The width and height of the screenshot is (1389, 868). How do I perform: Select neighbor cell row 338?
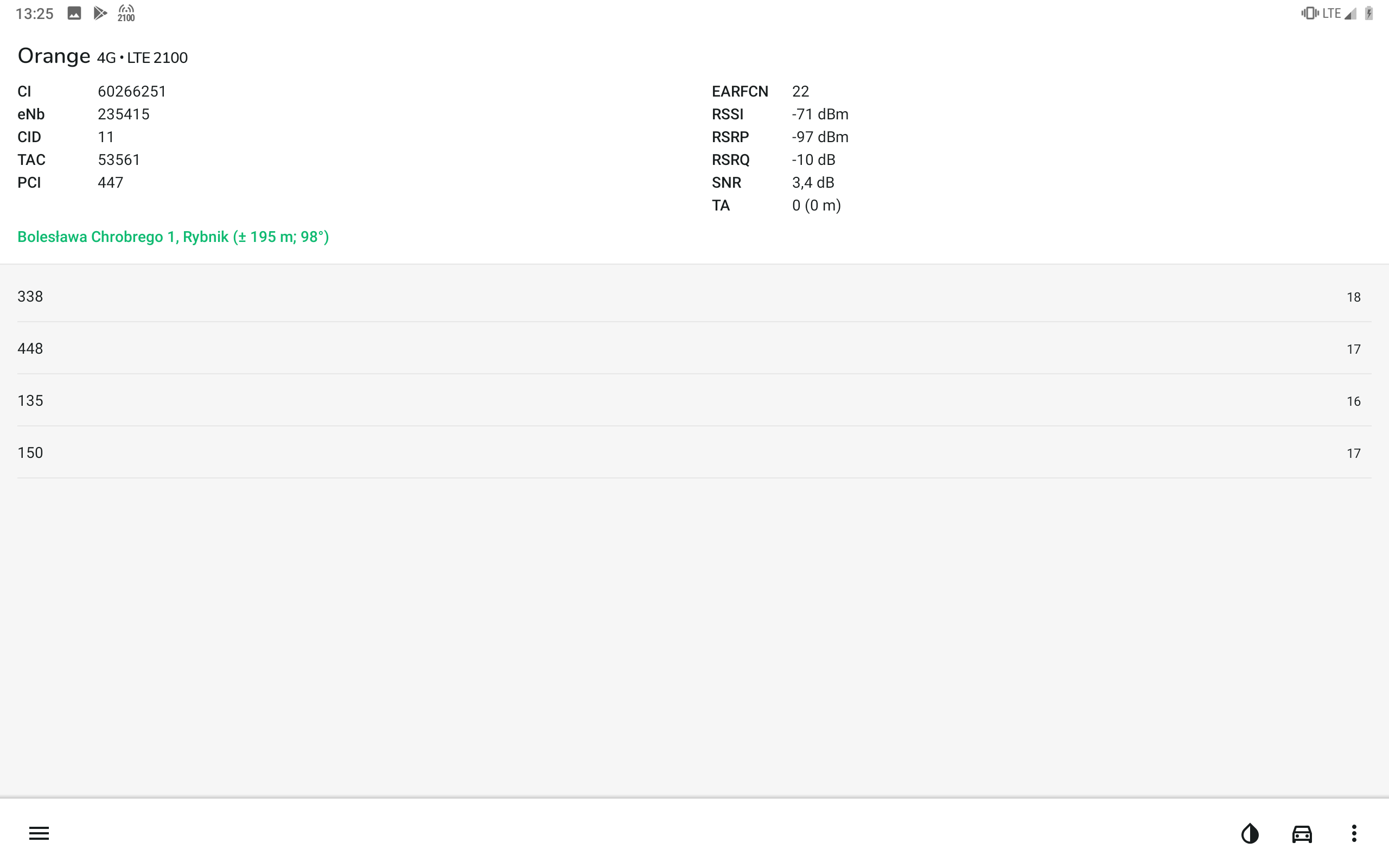tap(694, 296)
